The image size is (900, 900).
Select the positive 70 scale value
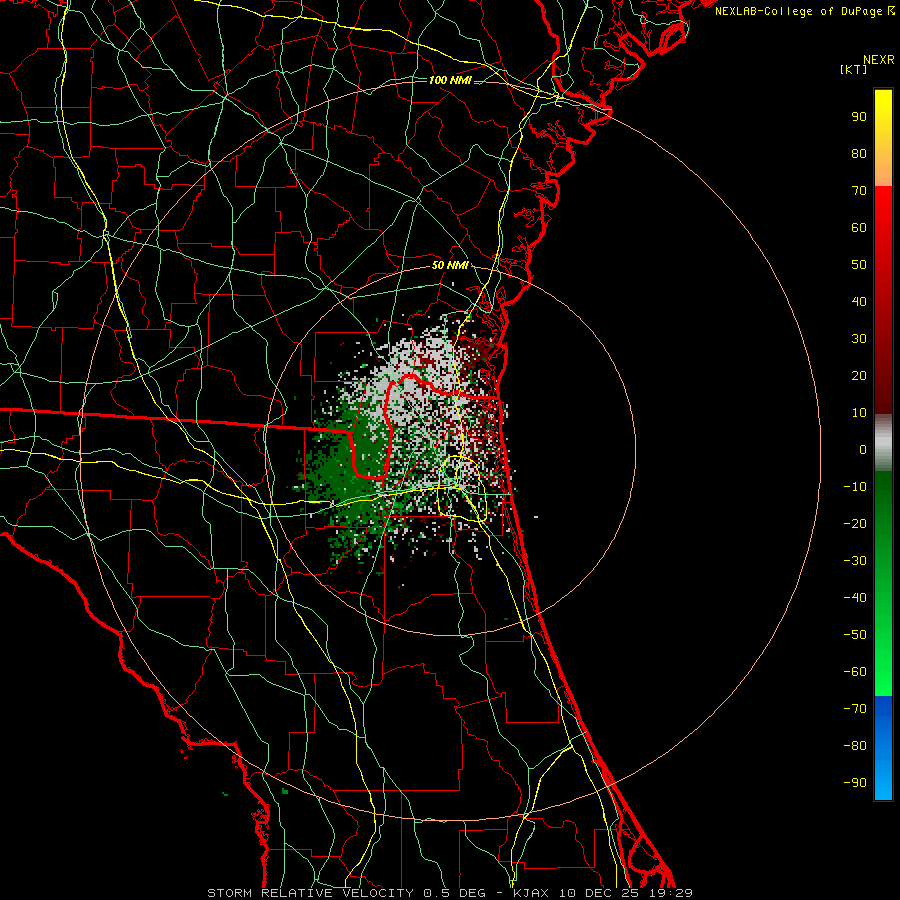click(x=859, y=191)
